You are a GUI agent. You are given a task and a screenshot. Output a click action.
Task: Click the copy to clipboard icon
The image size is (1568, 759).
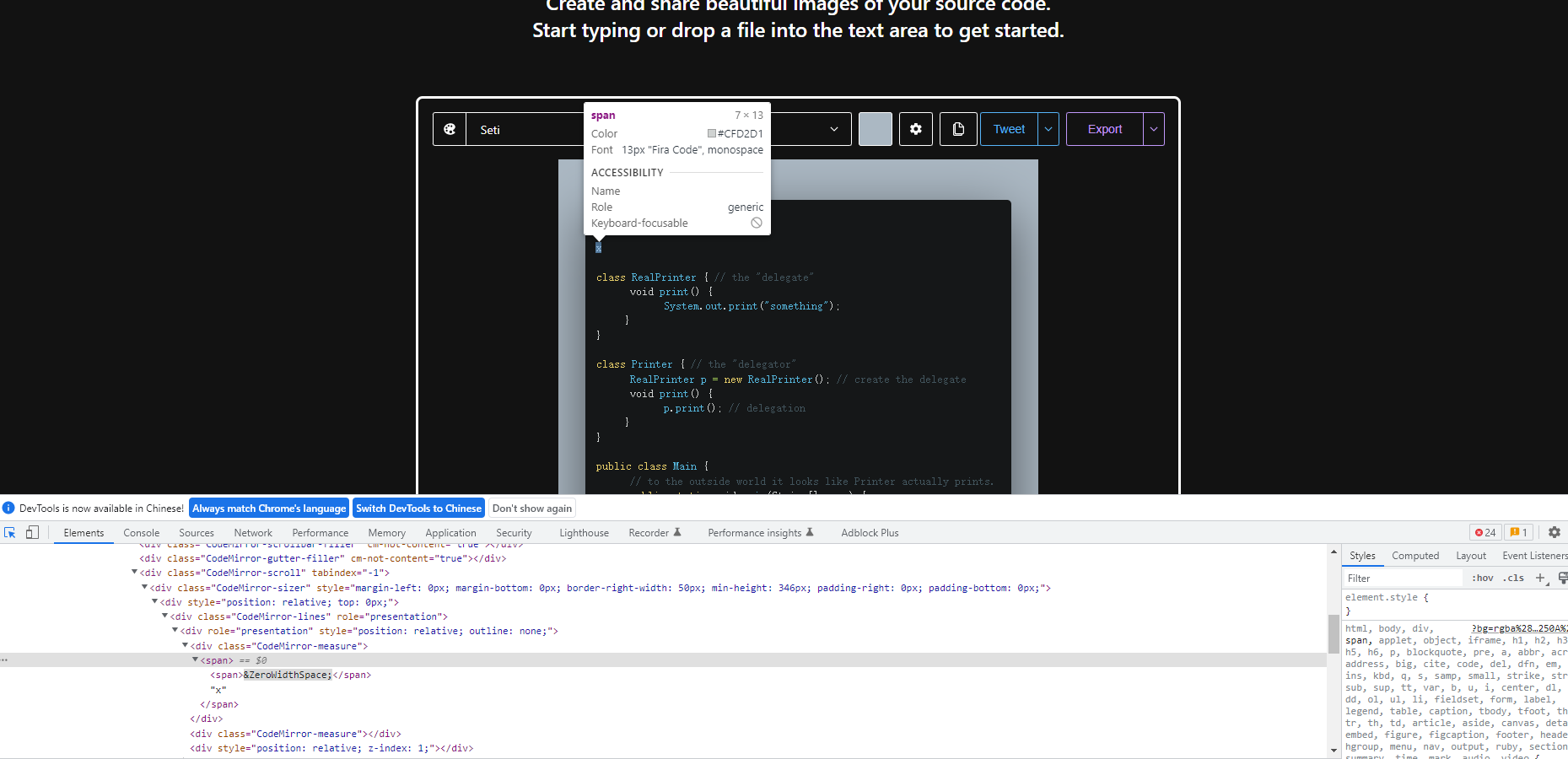pos(958,129)
